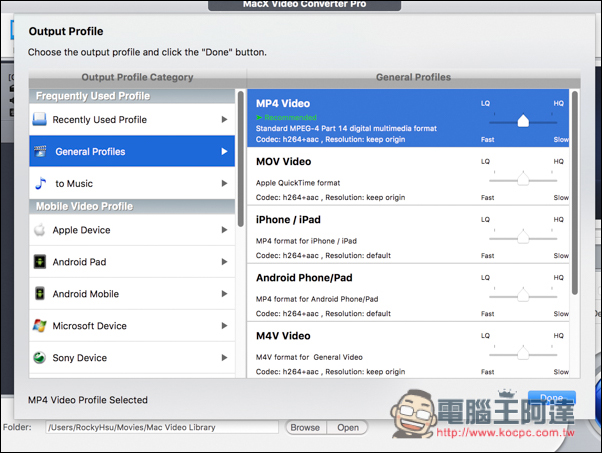Click the Browse button
The height and width of the screenshot is (453, 602).
[305, 428]
